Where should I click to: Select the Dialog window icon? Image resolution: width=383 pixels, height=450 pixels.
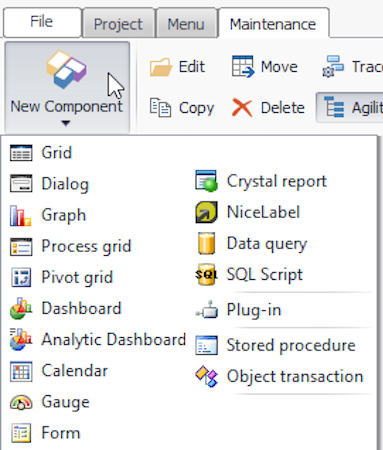(x=21, y=184)
